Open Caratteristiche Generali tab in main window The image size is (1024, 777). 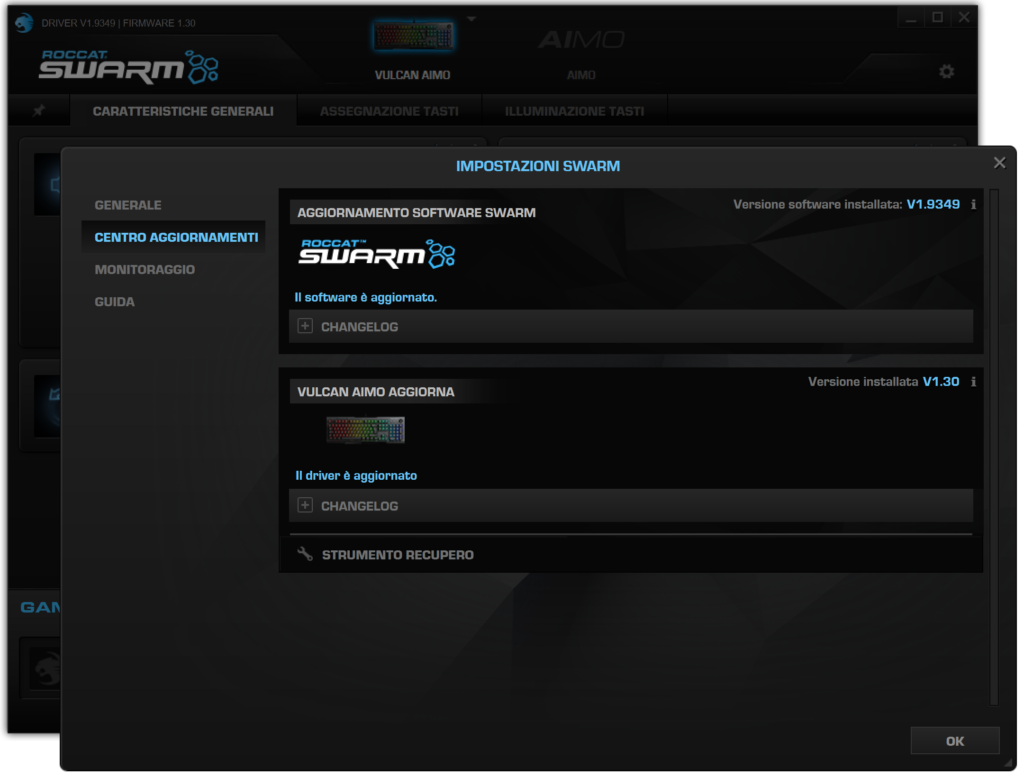click(x=183, y=112)
